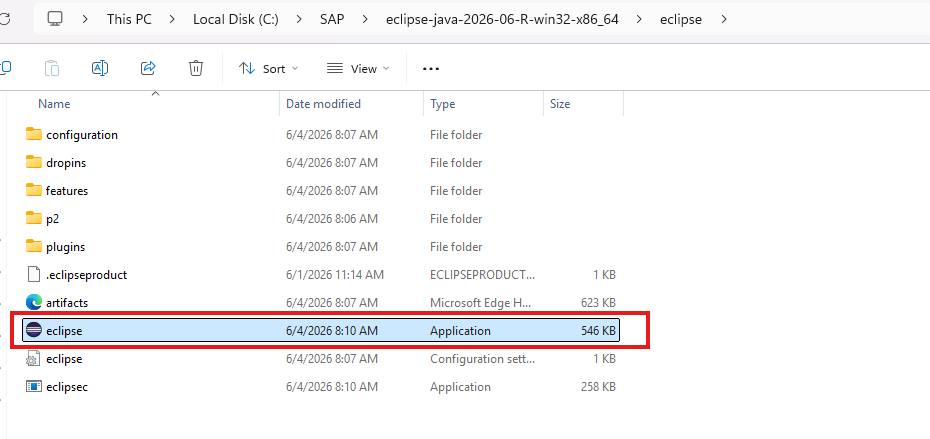The height and width of the screenshot is (439, 930).
Task: Select the configuration folder name
Action: click(82, 135)
